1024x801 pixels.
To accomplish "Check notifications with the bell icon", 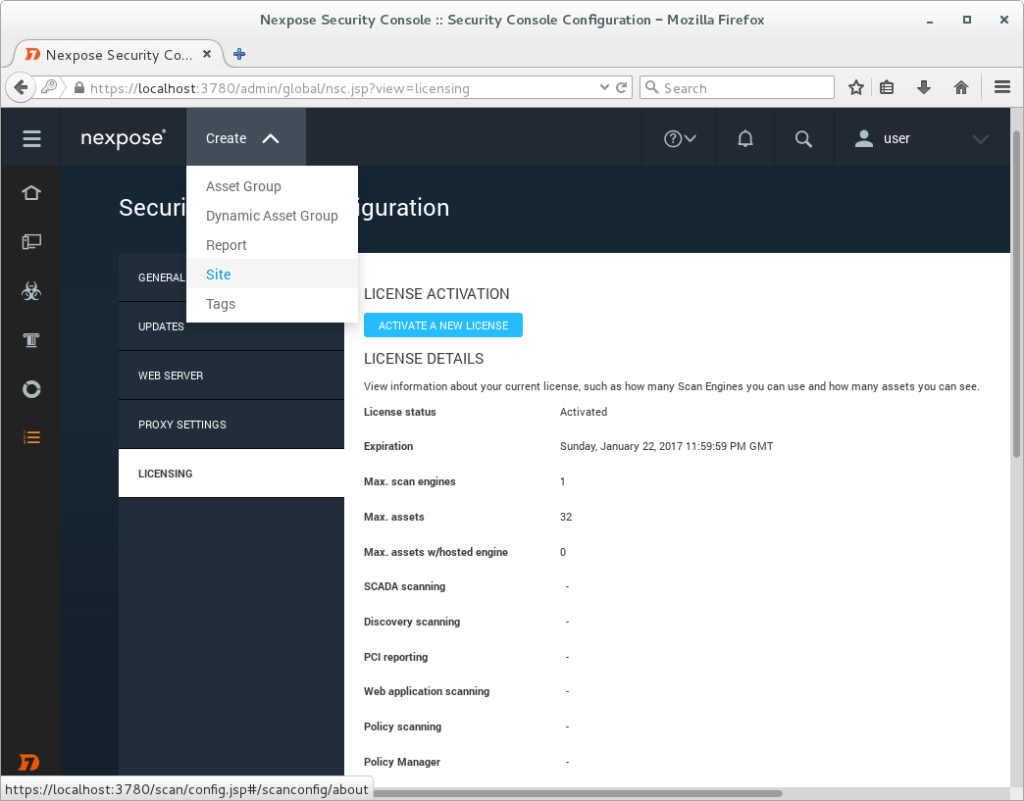I will (x=744, y=137).
